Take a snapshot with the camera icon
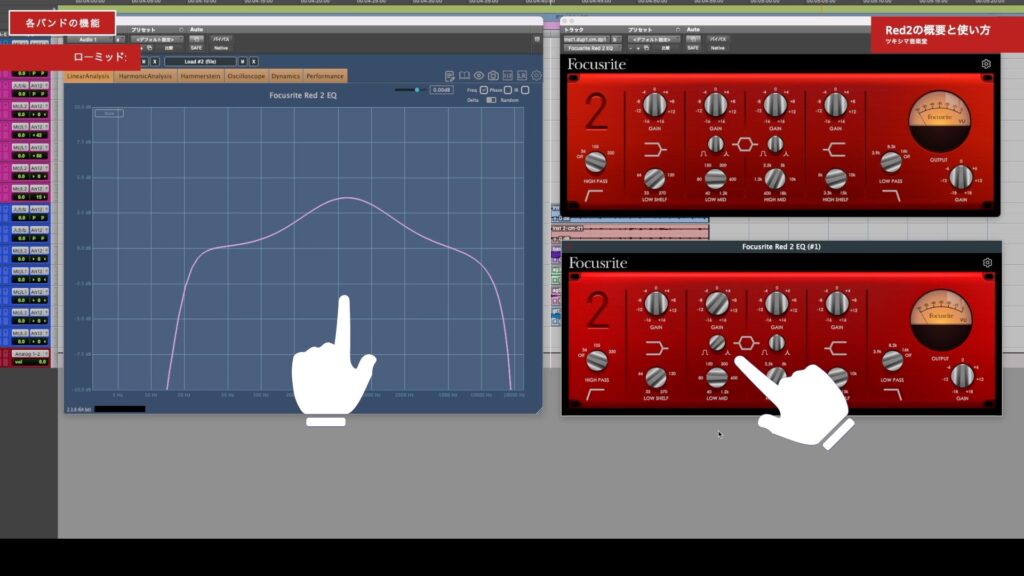Screen dimensions: 1024x576 493,76
